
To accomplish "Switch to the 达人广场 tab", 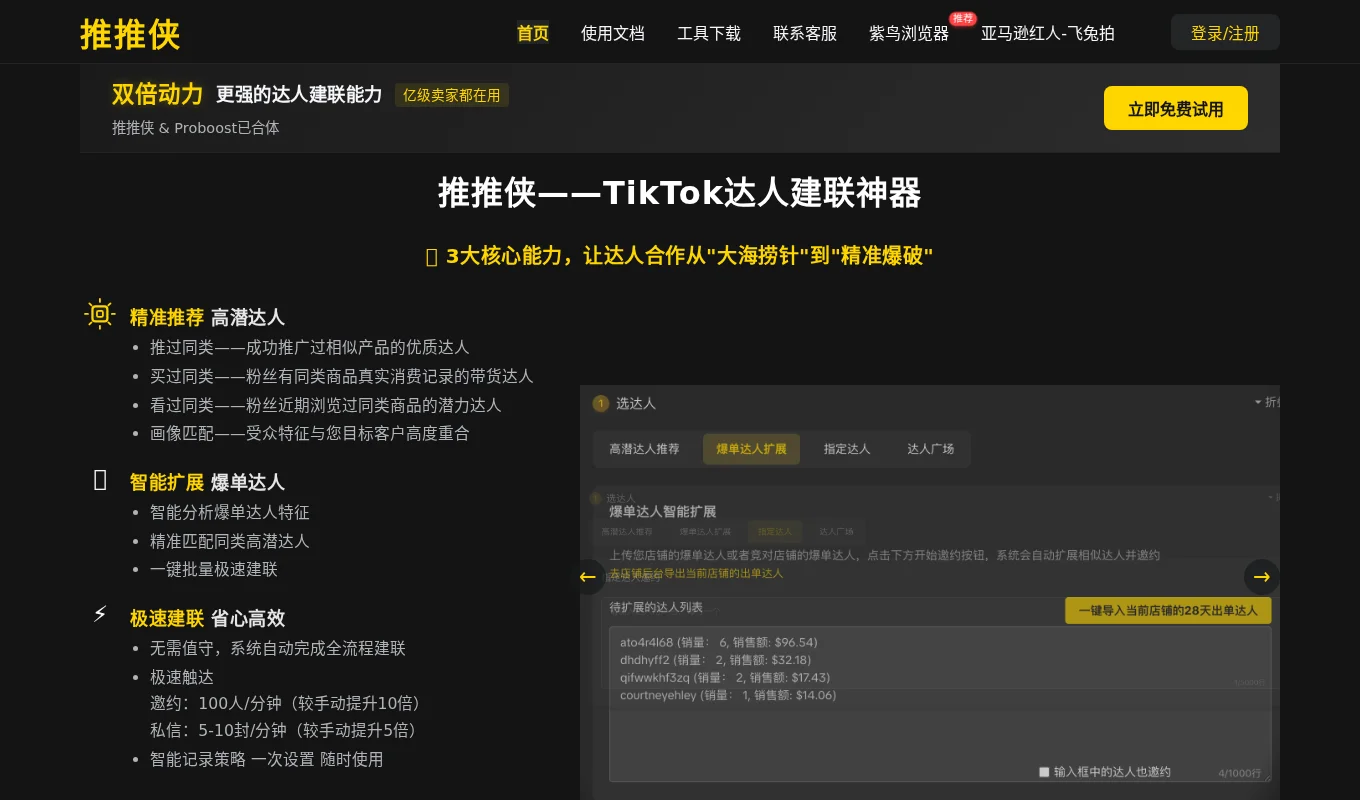I will 930,449.
